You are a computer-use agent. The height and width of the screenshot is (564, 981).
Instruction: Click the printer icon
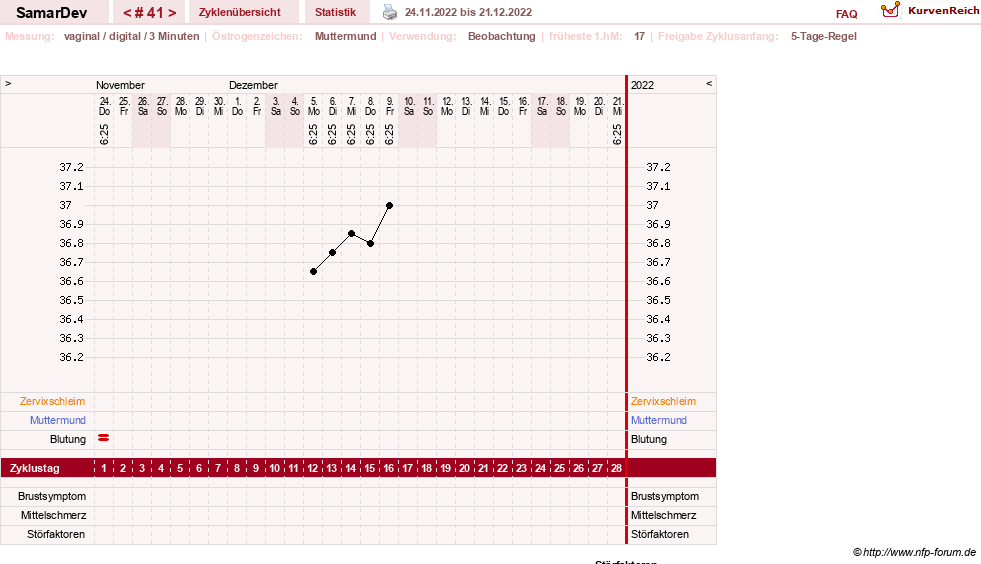coord(390,12)
